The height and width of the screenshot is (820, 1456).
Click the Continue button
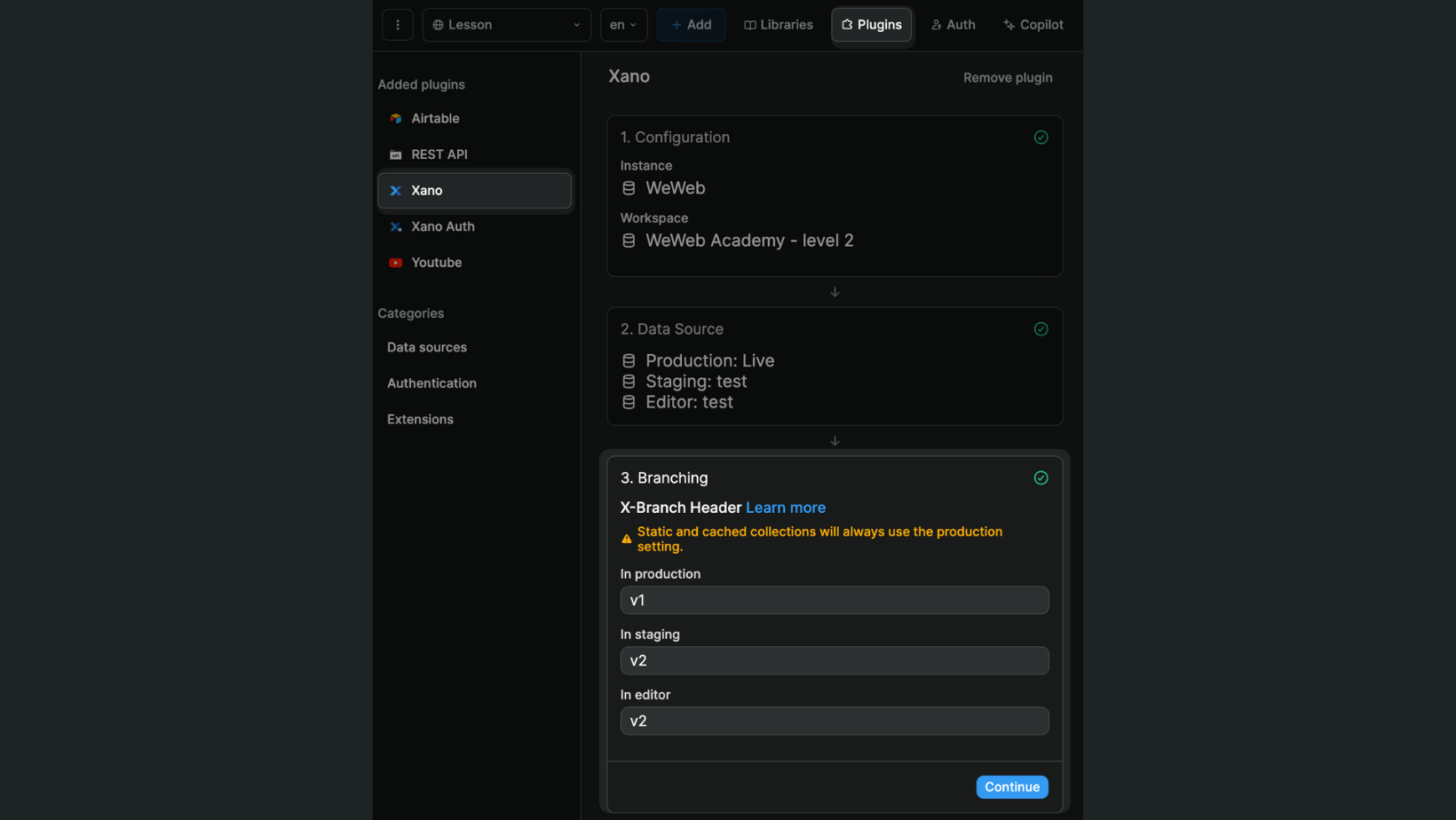[x=1011, y=786]
